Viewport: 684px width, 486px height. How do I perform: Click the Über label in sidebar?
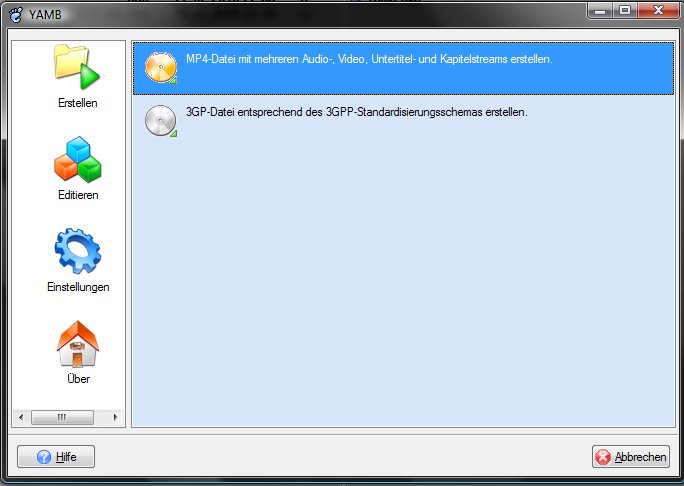[79, 378]
